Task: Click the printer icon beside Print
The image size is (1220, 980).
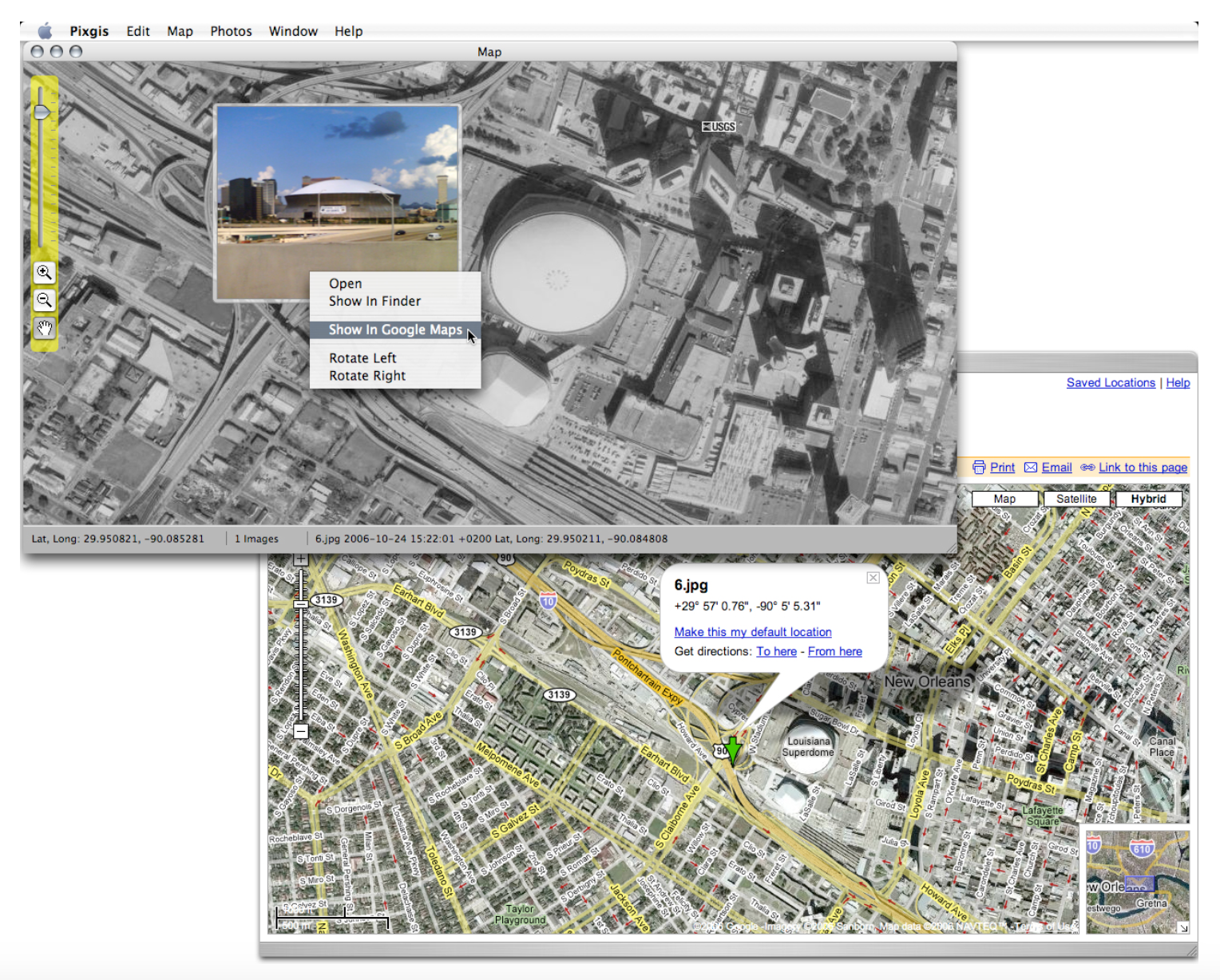Action: click(x=979, y=468)
